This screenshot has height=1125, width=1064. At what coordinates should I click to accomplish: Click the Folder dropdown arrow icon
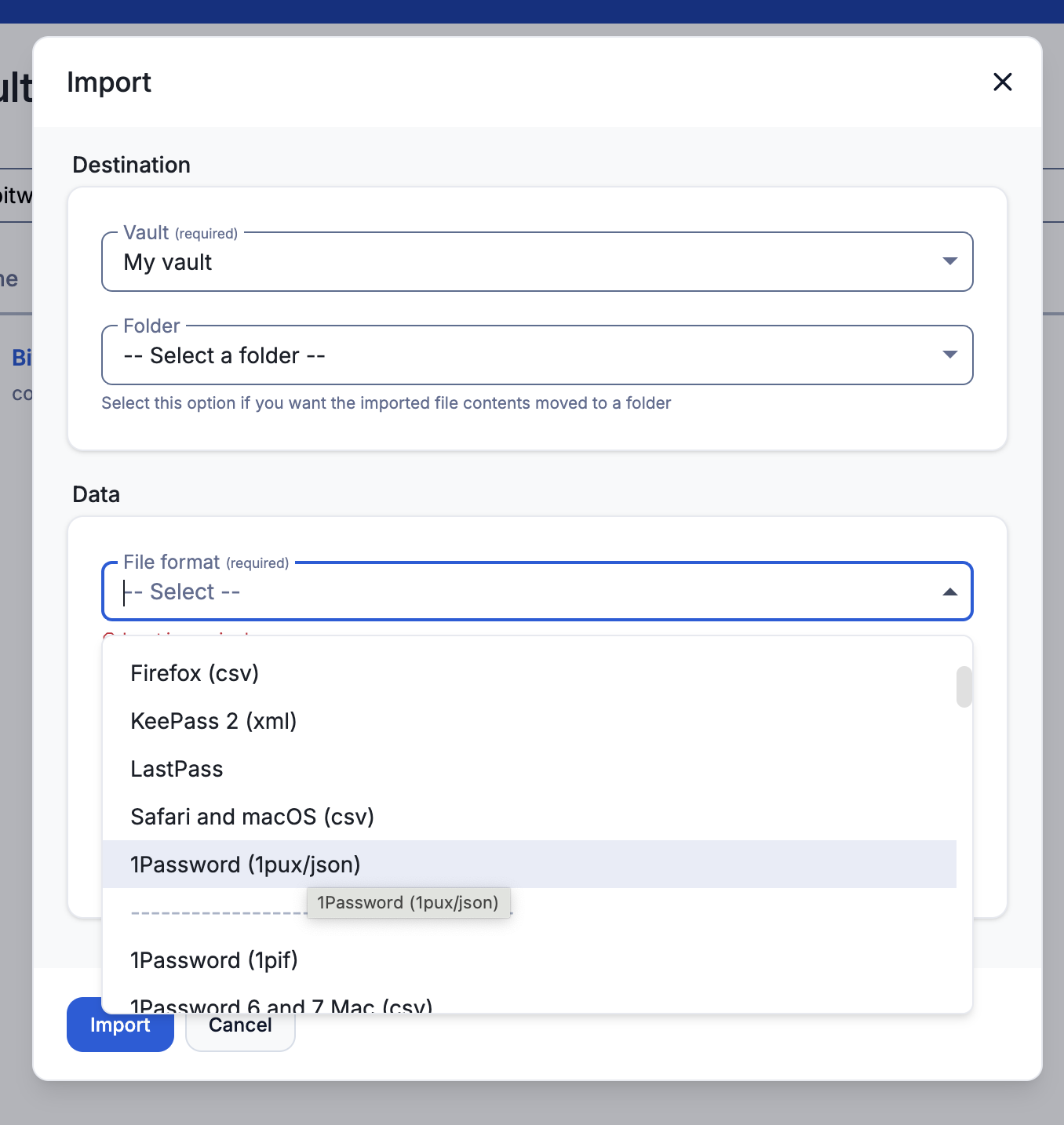(x=949, y=355)
